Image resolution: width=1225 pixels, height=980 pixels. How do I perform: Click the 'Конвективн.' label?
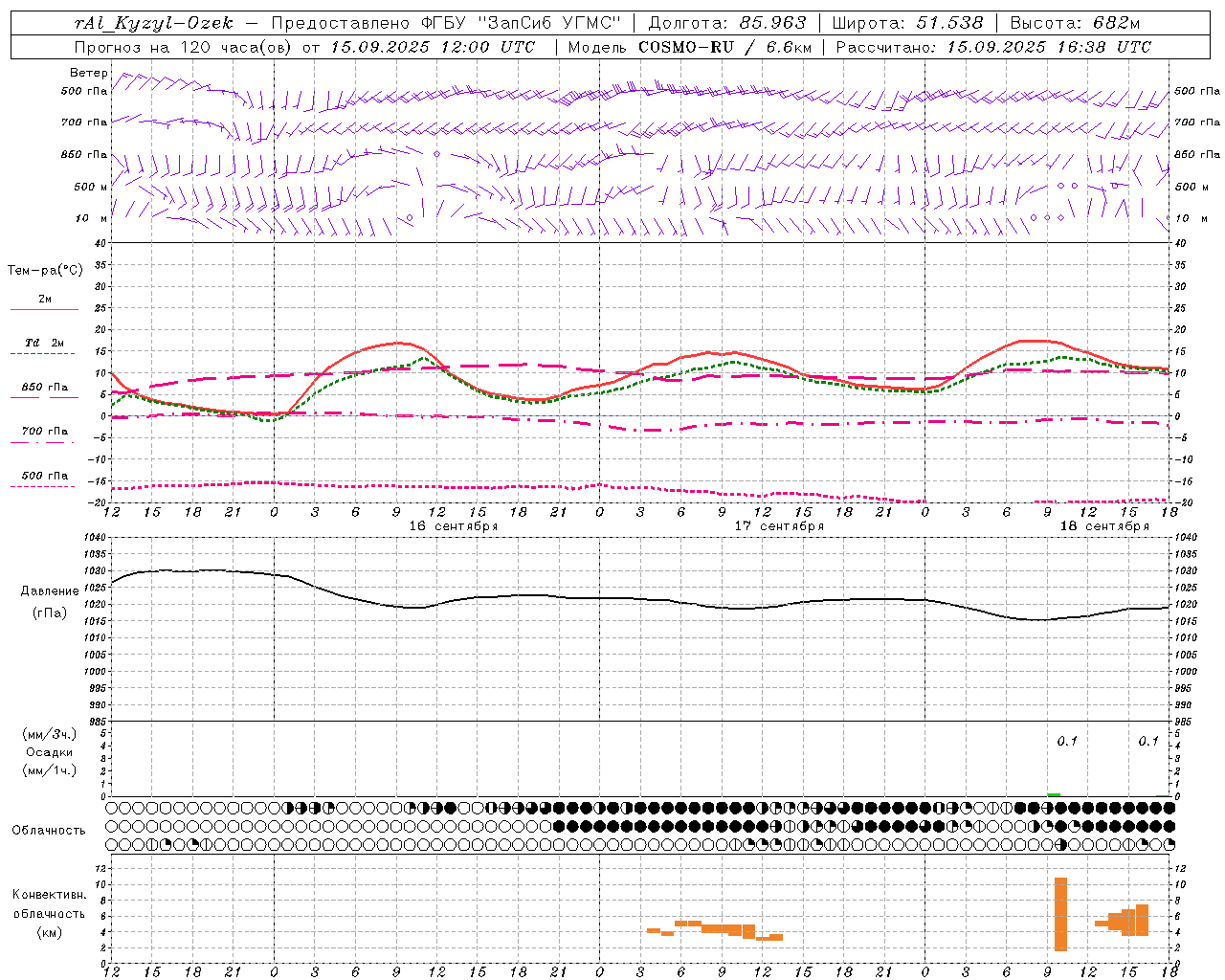pyautogui.click(x=49, y=895)
